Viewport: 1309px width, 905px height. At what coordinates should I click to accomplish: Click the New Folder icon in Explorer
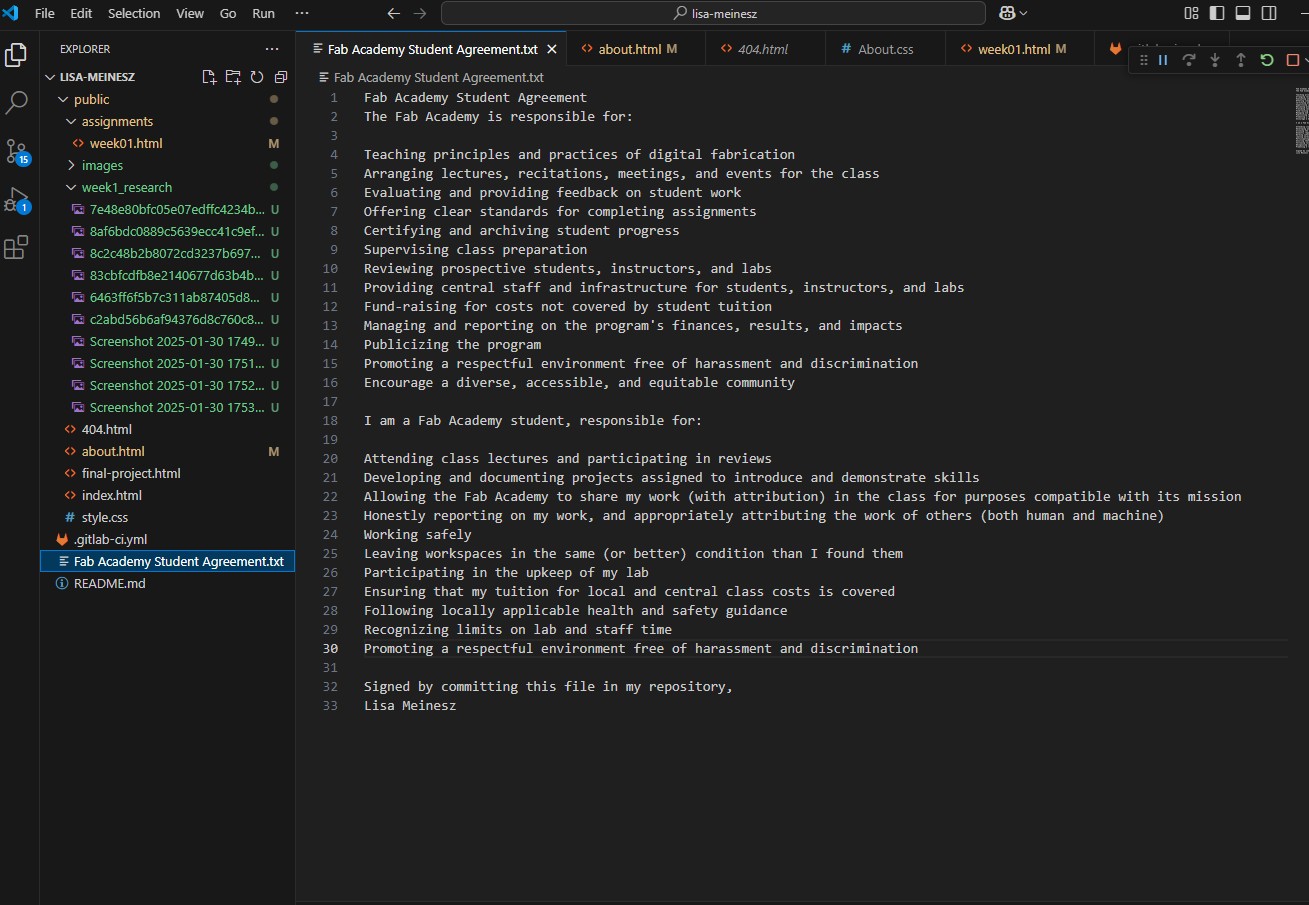click(x=233, y=77)
